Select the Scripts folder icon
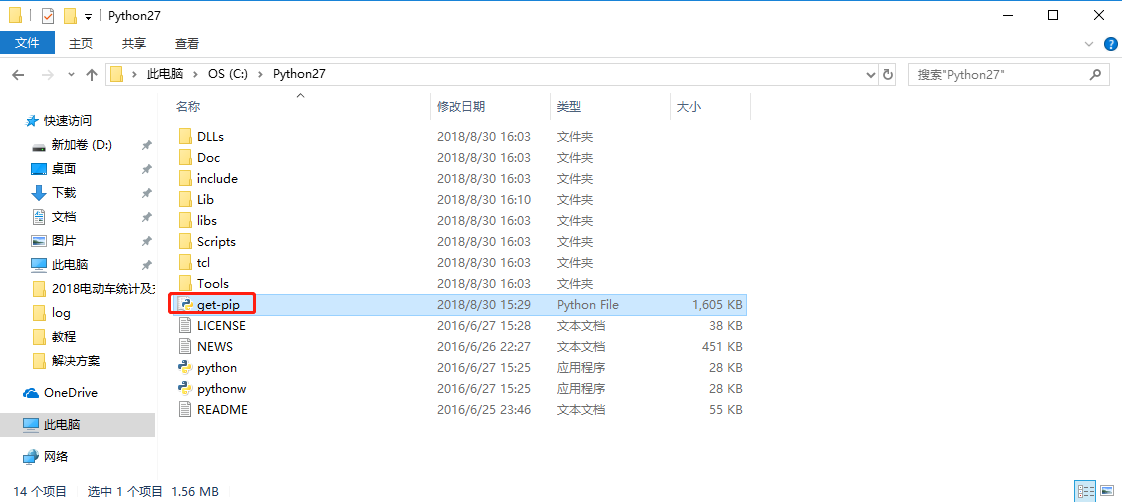This screenshot has height=502, width=1122. tap(185, 242)
